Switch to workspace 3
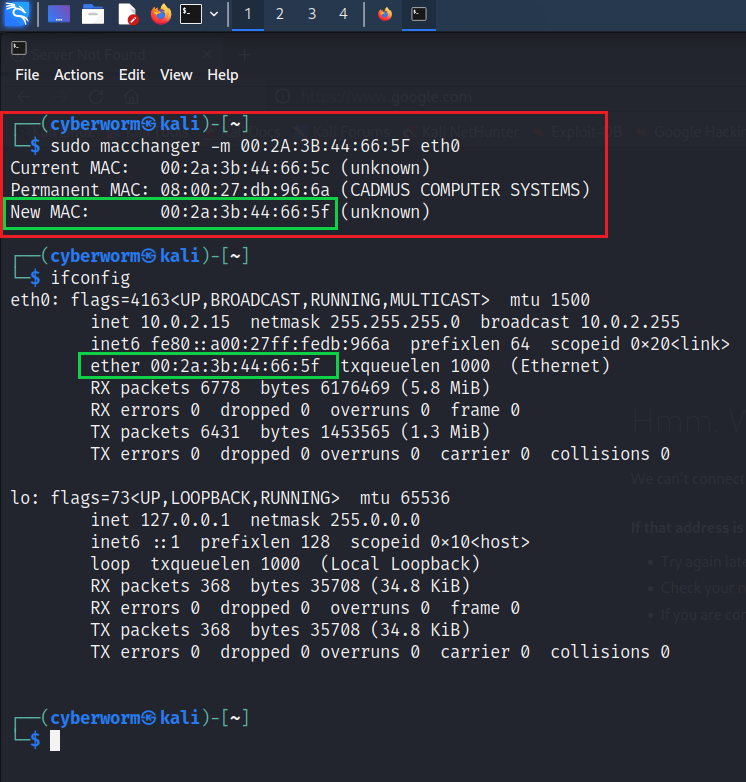 [311, 14]
